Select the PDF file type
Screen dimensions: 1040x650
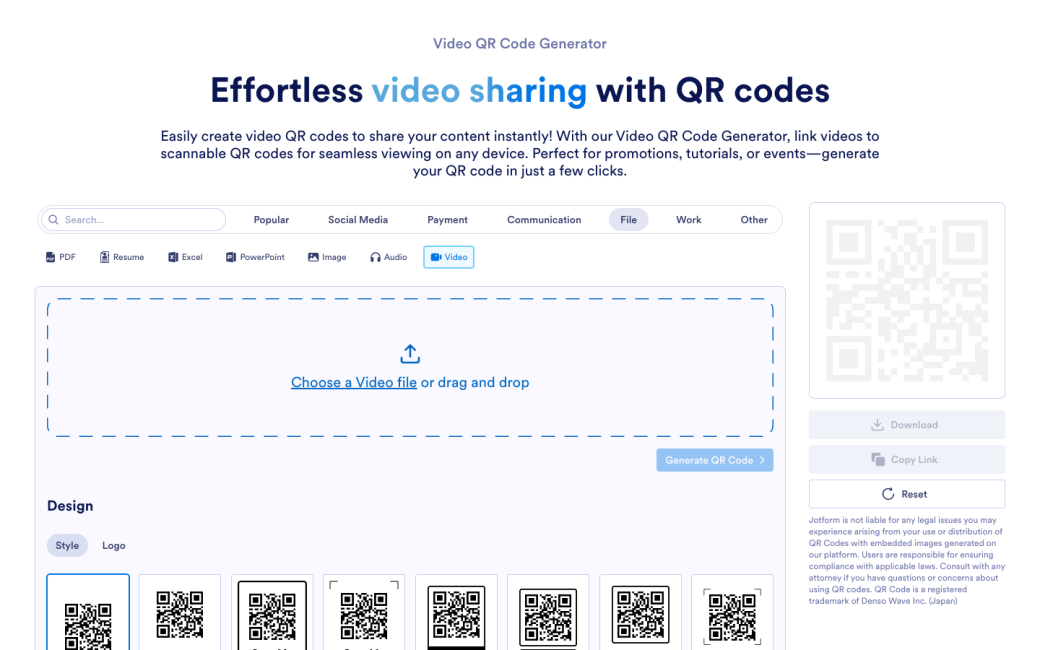coord(60,257)
